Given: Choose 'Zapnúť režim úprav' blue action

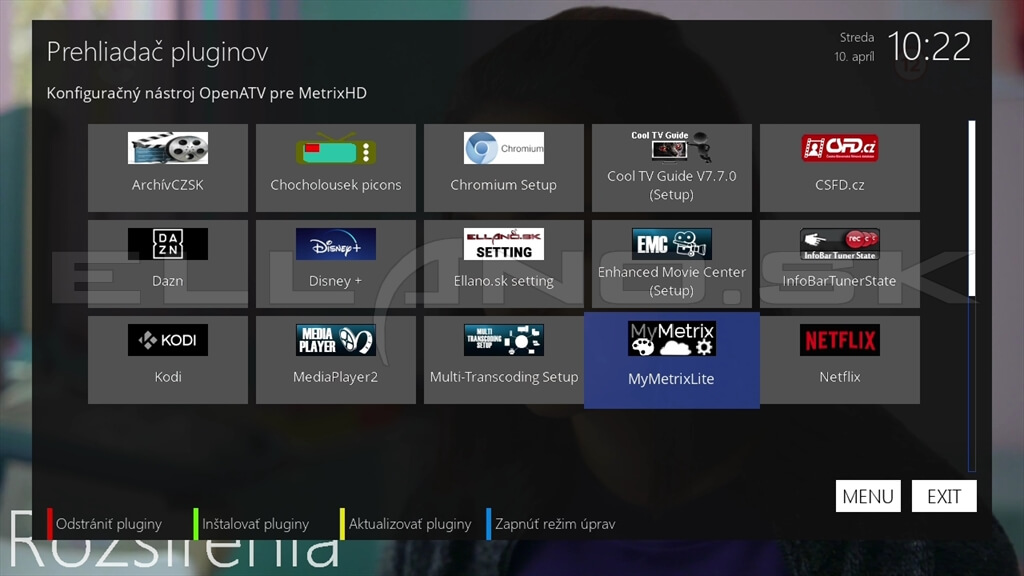Looking at the screenshot, I should 555,524.
